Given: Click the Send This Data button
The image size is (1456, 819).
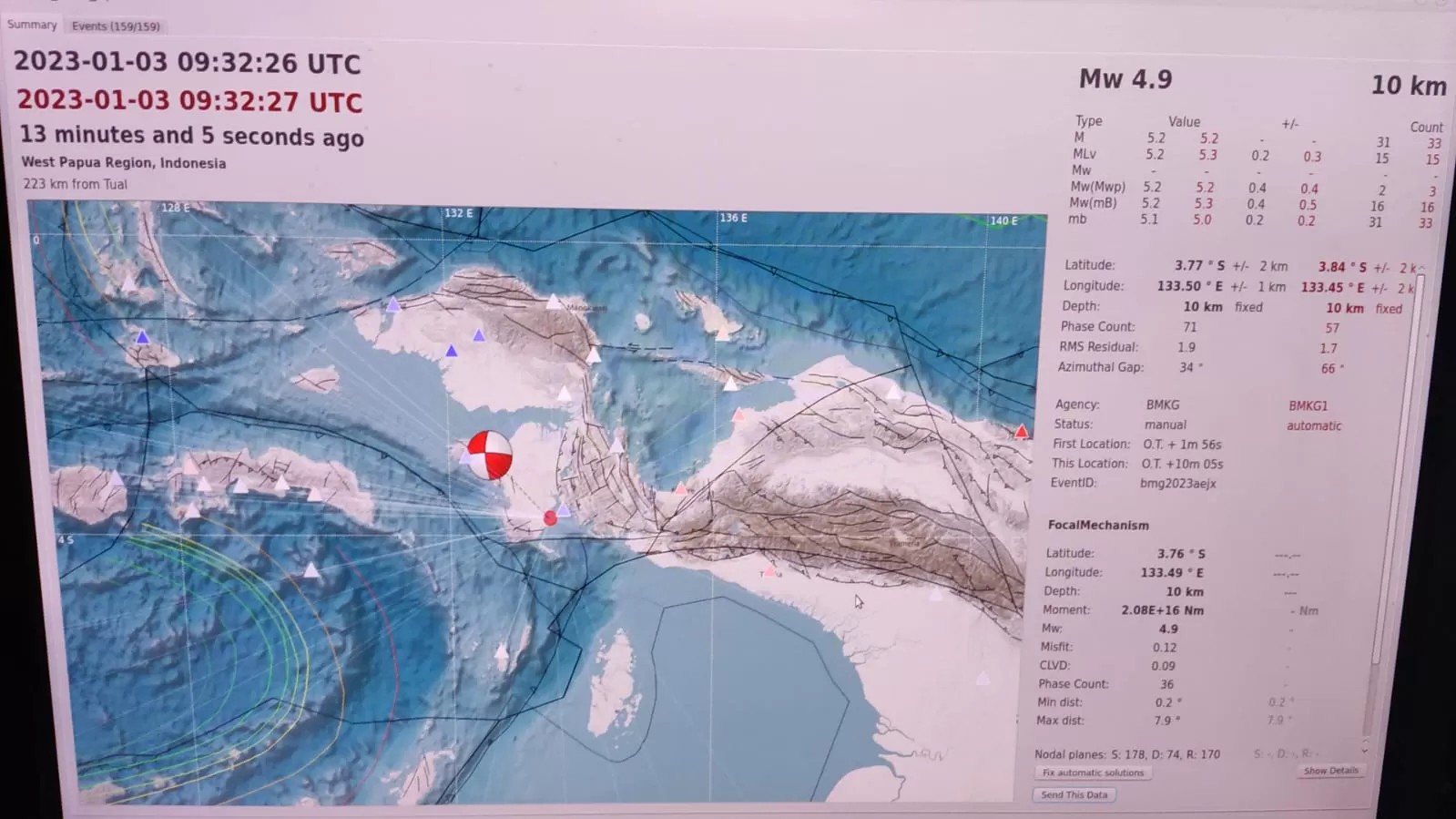Looking at the screenshot, I should click(x=1074, y=794).
